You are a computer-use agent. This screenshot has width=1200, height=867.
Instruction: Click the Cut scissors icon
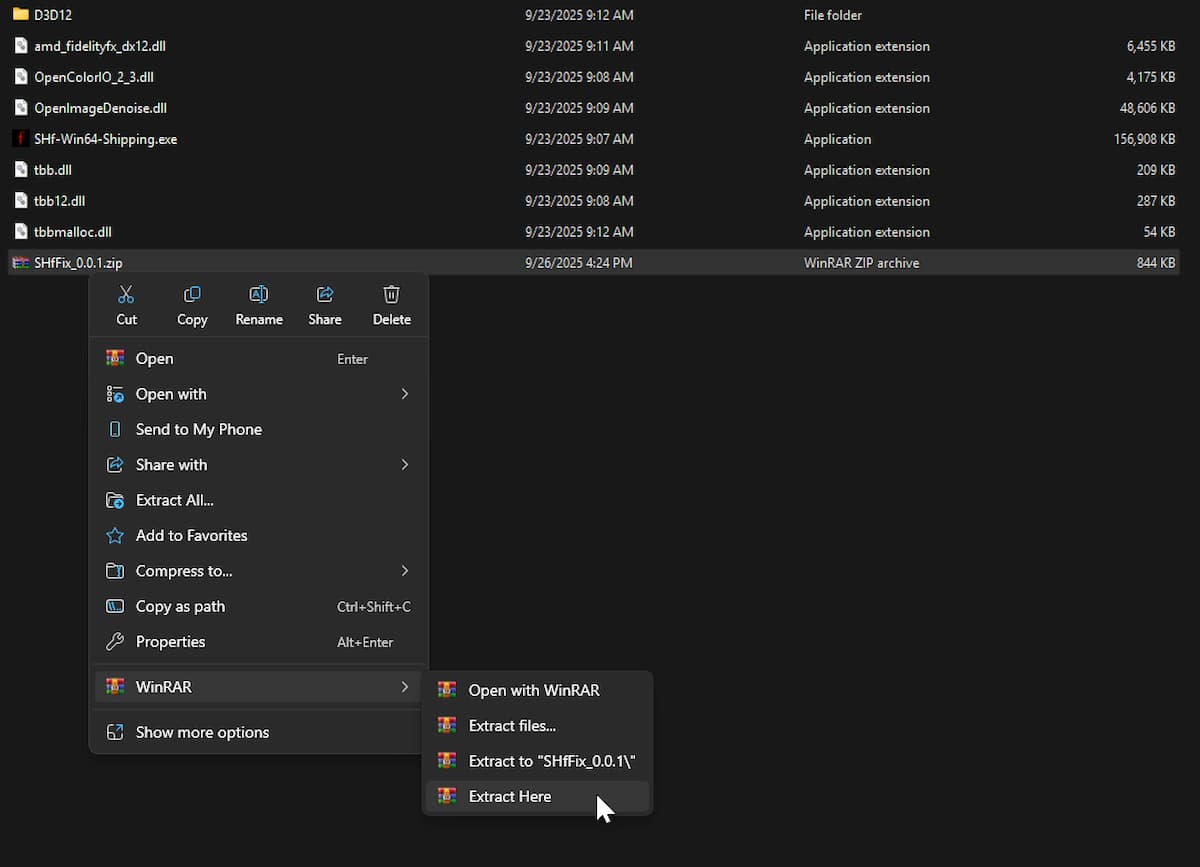(126, 294)
